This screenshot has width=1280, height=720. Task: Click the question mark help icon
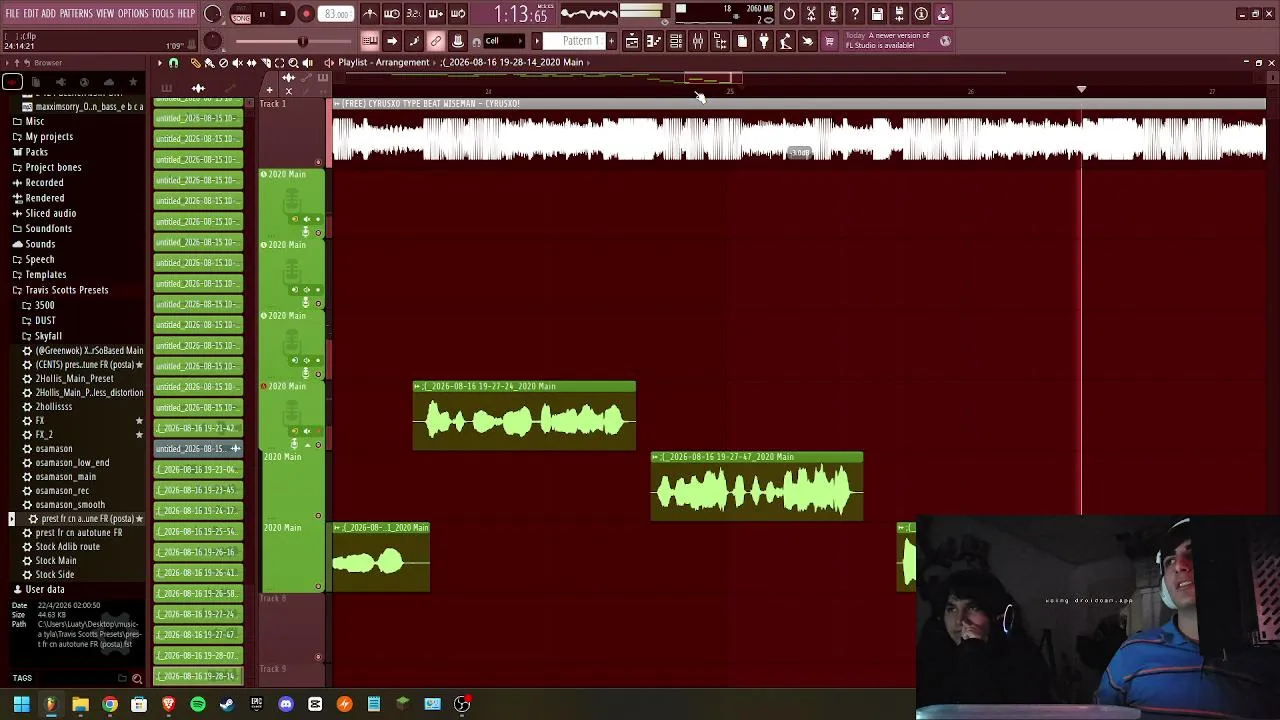[855, 14]
